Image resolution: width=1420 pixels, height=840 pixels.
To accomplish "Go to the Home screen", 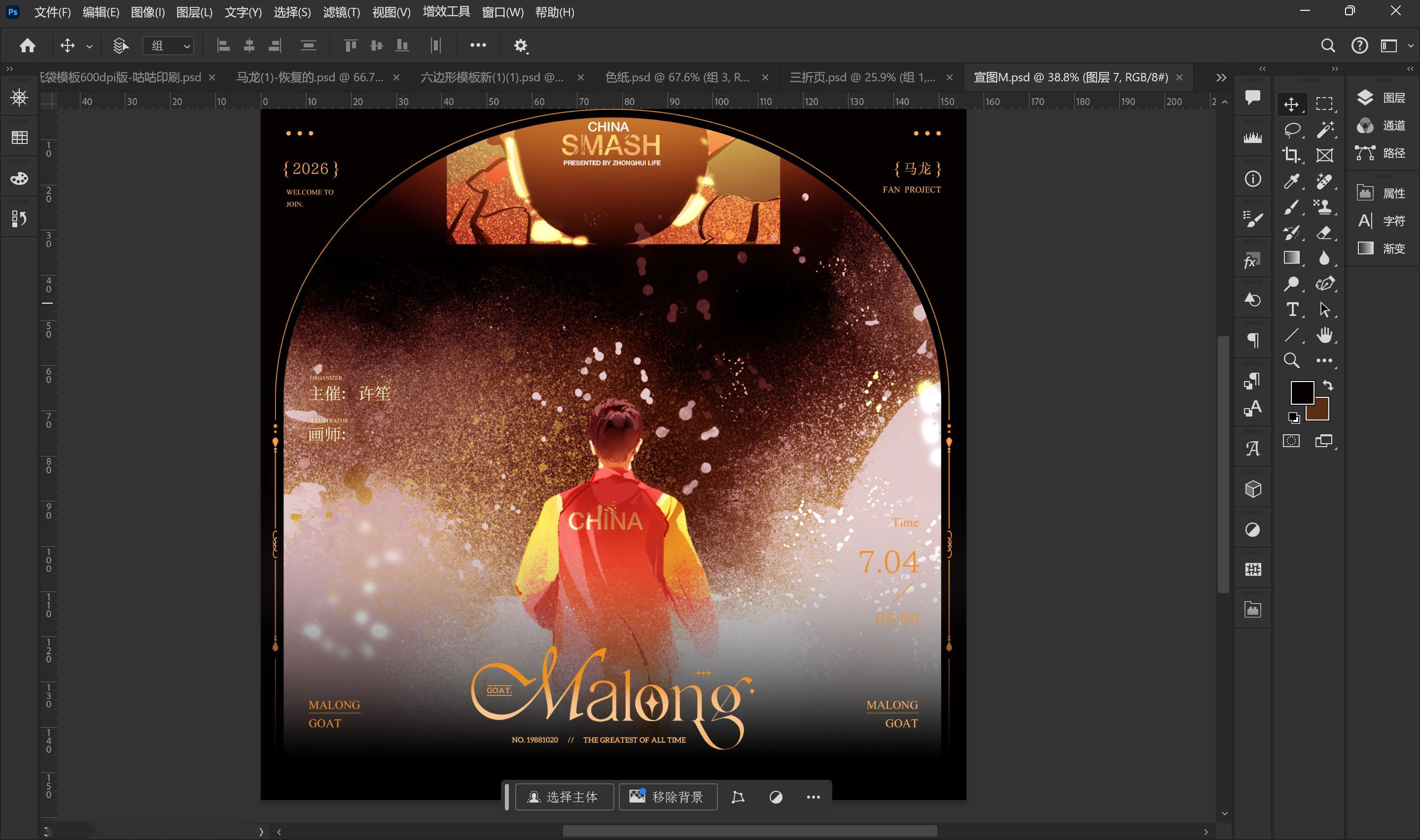I will 27,45.
